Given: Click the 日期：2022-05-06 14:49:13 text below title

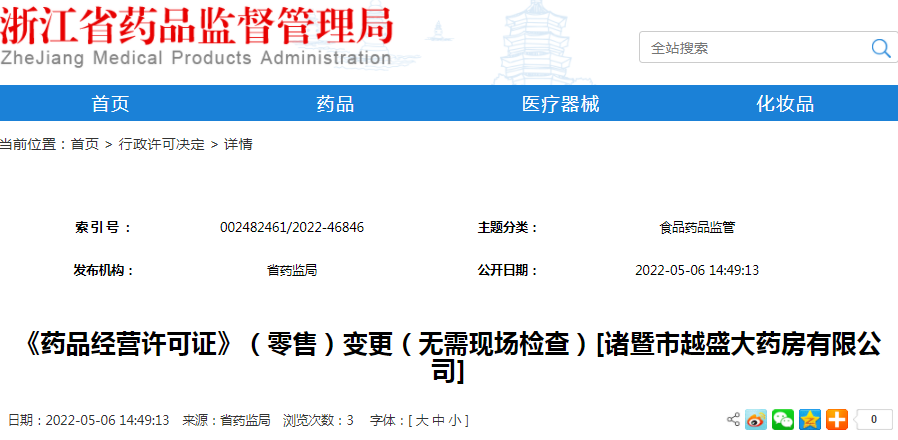Looking at the screenshot, I should tap(89, 421).
